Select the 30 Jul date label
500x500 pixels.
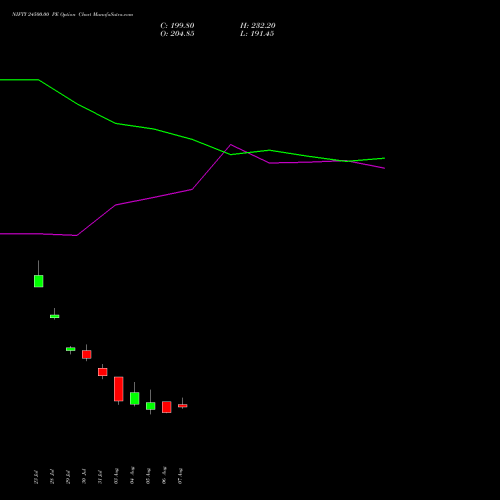[x=84, y=476]
